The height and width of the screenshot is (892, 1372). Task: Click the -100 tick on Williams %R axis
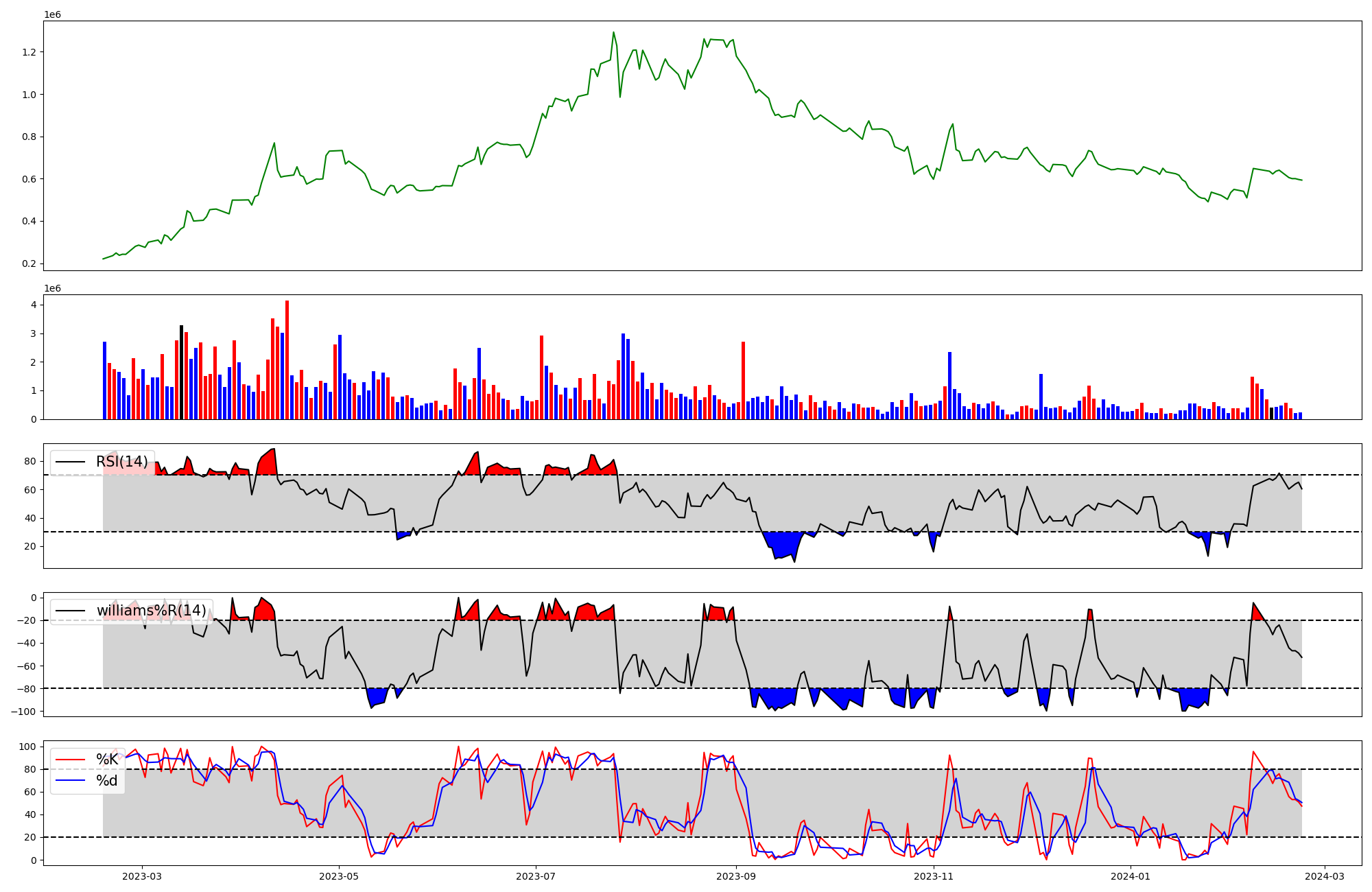tap(23, 712)
